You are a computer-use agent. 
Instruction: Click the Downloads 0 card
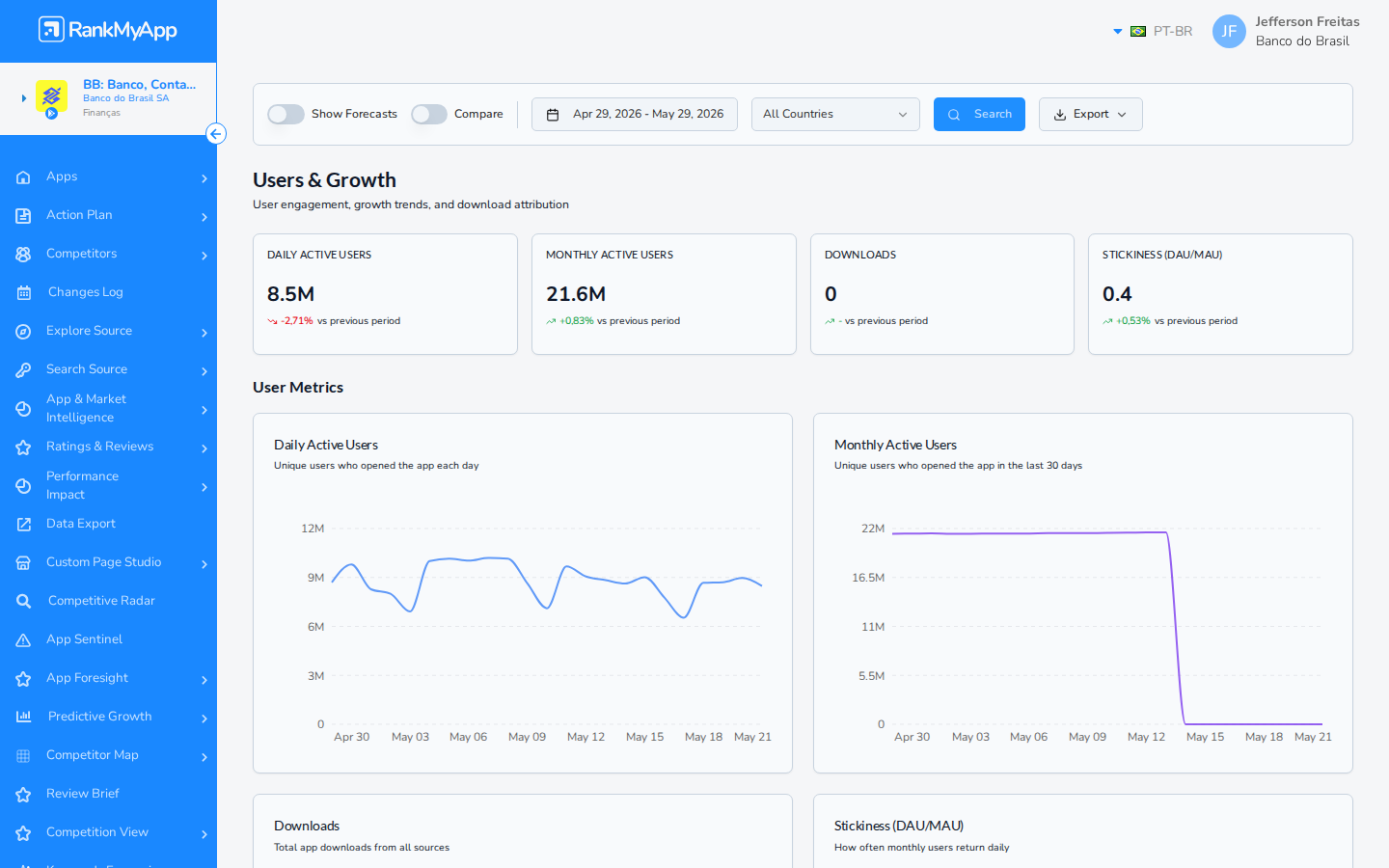point(942,294)
